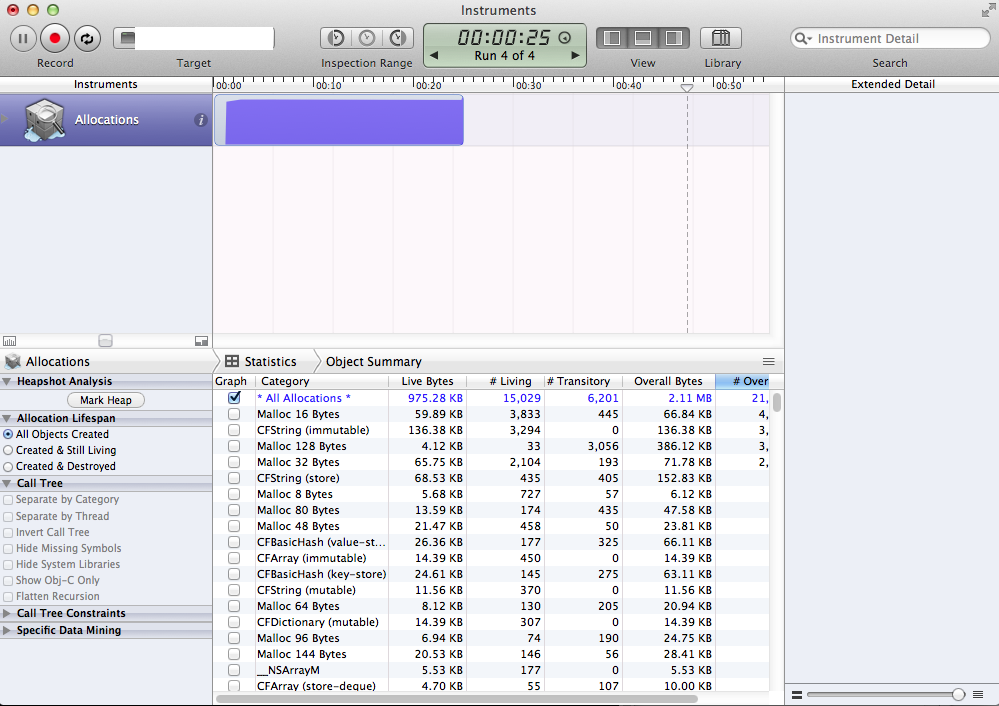Viewport: 999px width, 706px height.
Task: Open the Target chooser field
Action: (194, 38)
